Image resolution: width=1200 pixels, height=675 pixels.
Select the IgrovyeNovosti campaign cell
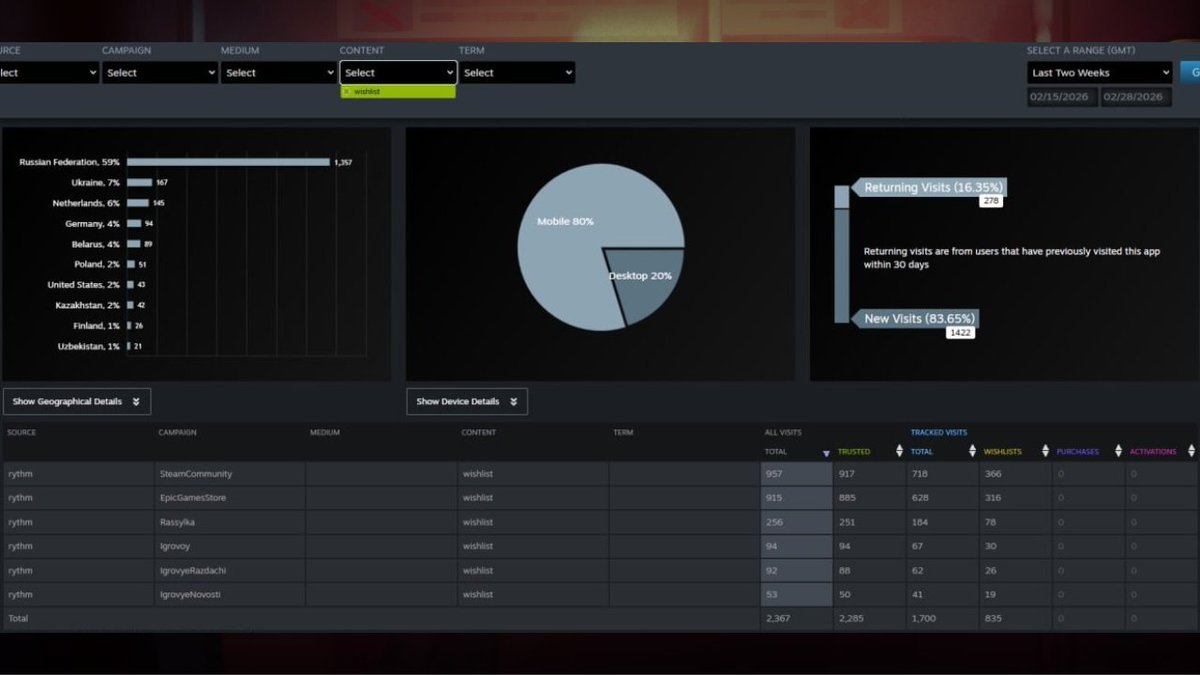(230, 594)
